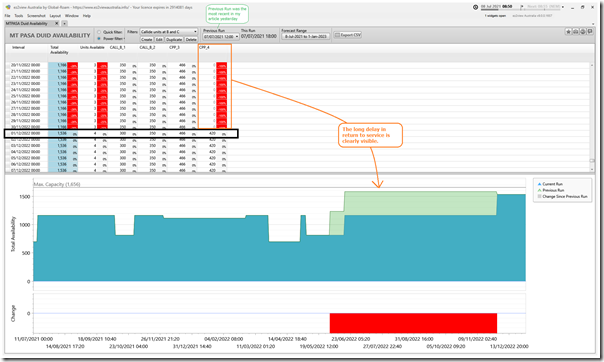Click the CPP_4 column header
The height and width of the screenshot is (362, 604).
click(204, 47)
